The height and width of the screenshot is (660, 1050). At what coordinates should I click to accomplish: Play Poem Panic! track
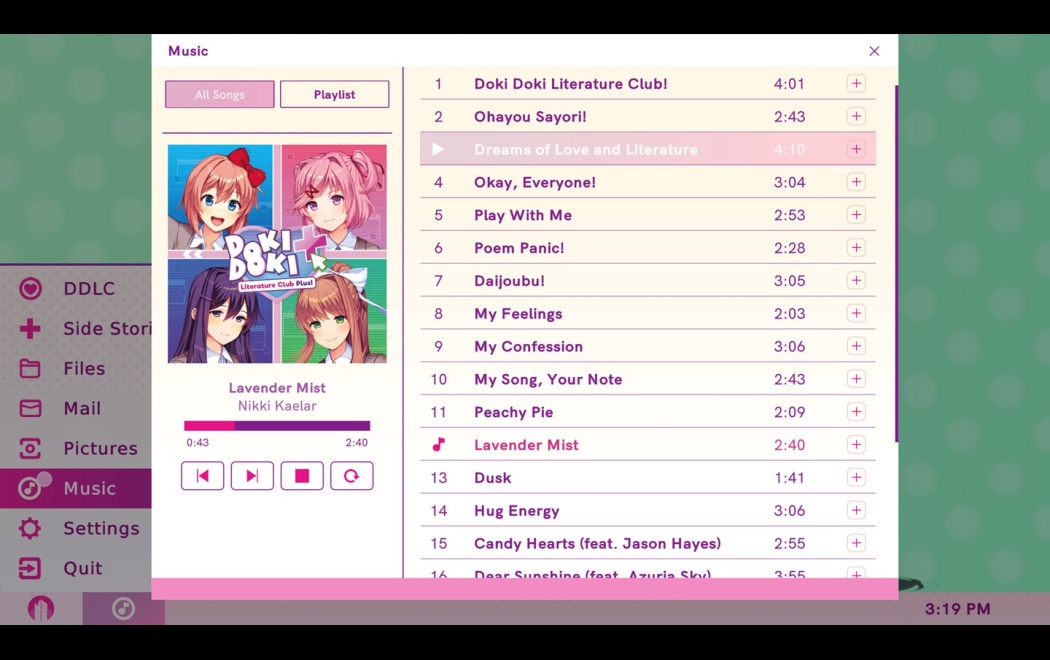click(648, 248)
